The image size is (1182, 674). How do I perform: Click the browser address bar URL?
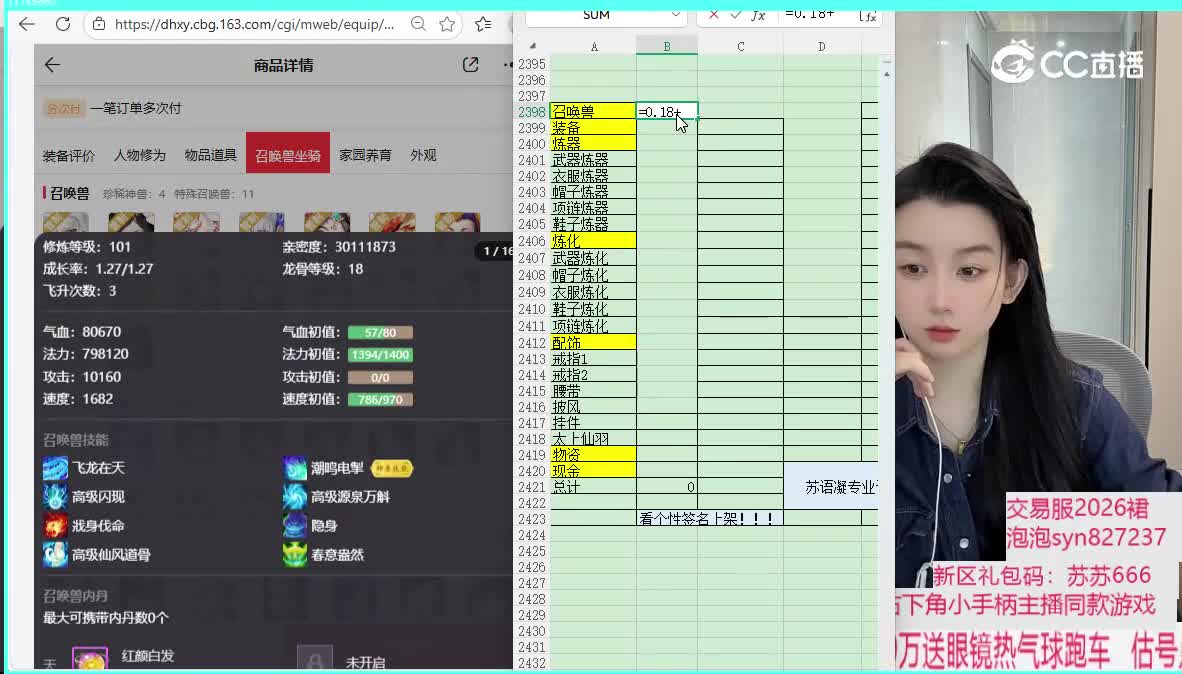[254, 24]
